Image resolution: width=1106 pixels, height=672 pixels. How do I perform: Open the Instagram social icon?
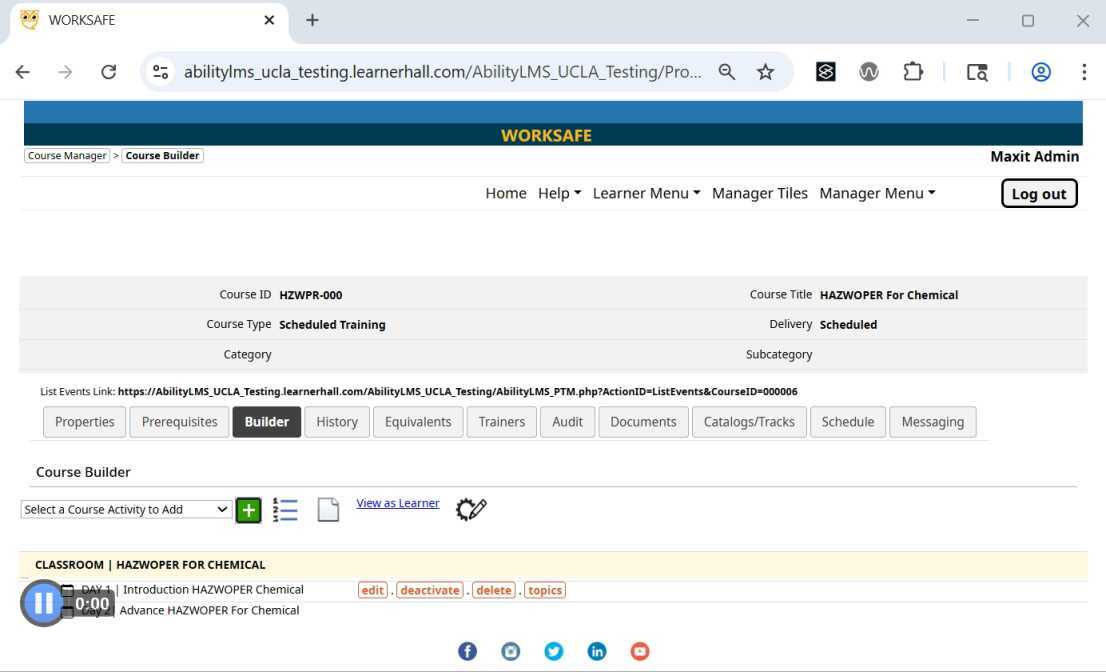coord(511,651)
